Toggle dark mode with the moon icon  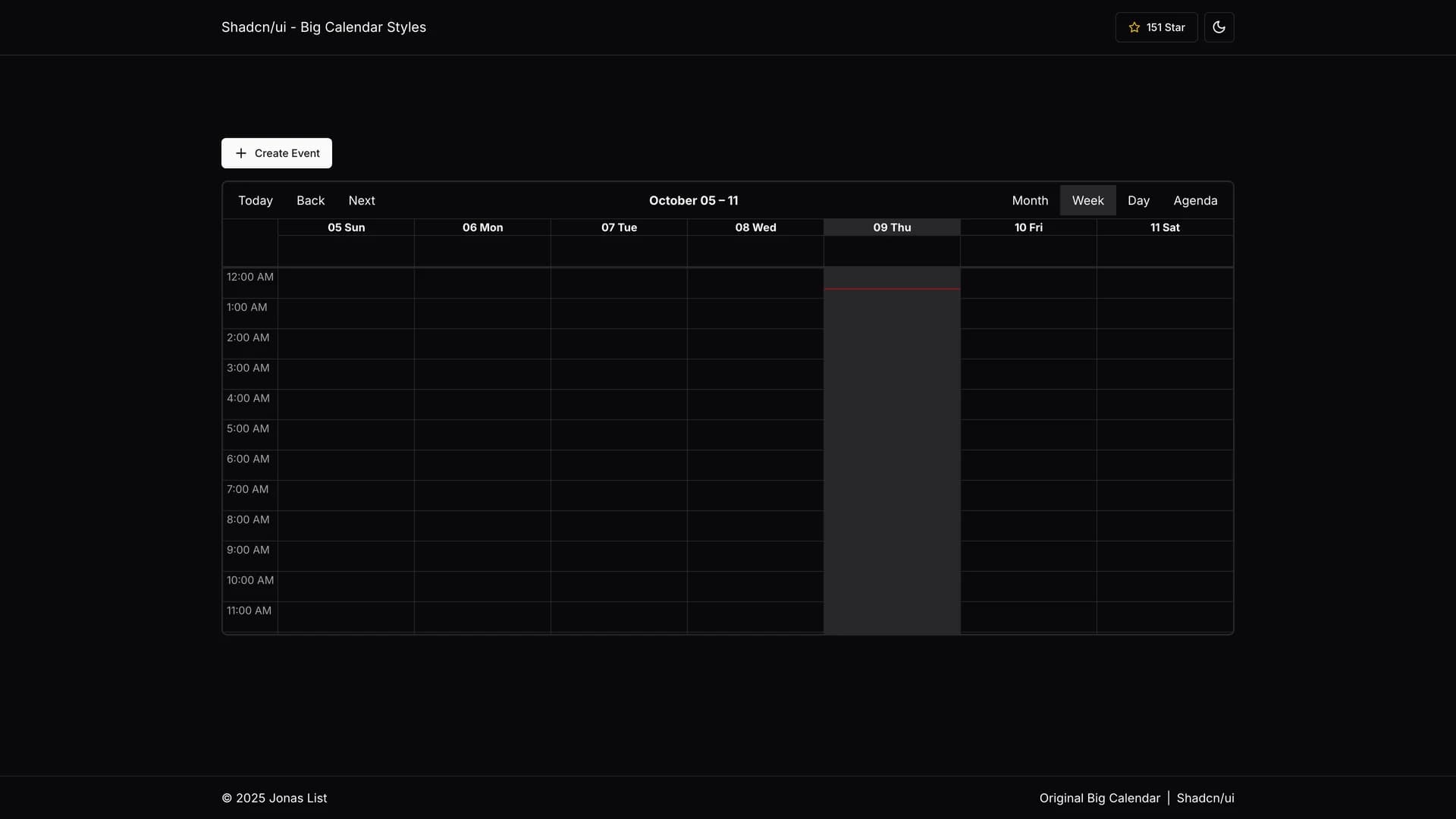point(1219,27)
